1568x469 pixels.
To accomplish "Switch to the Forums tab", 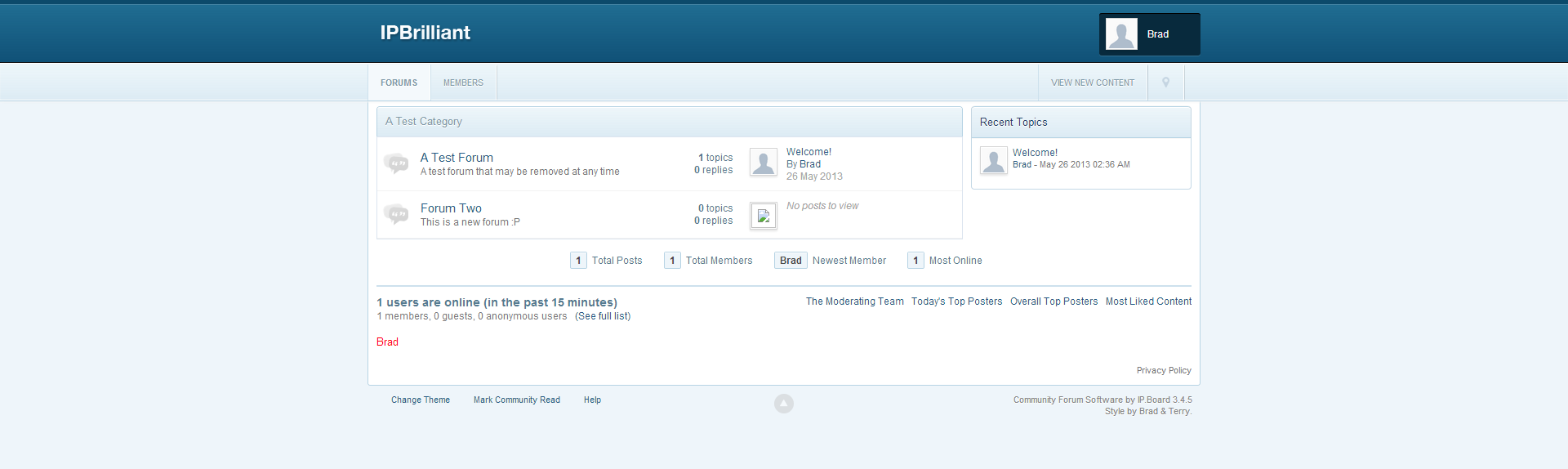I will point(399,83).
